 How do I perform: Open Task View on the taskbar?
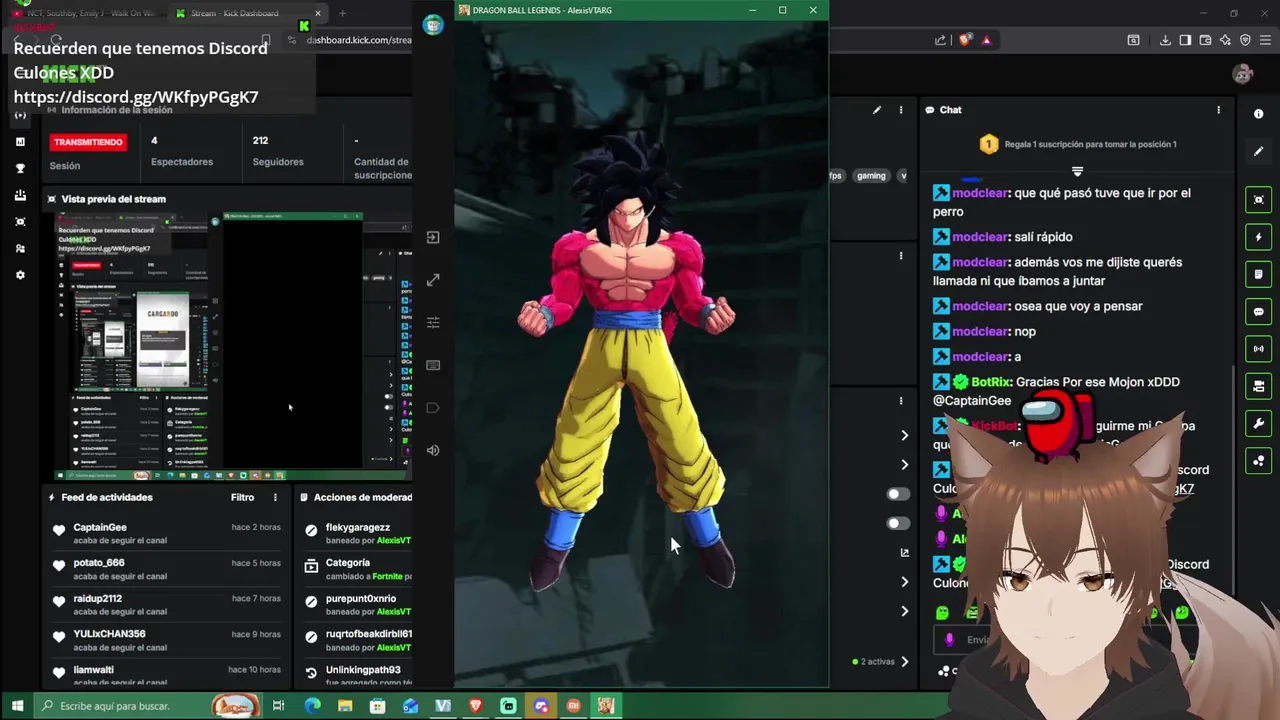point(279,706)
